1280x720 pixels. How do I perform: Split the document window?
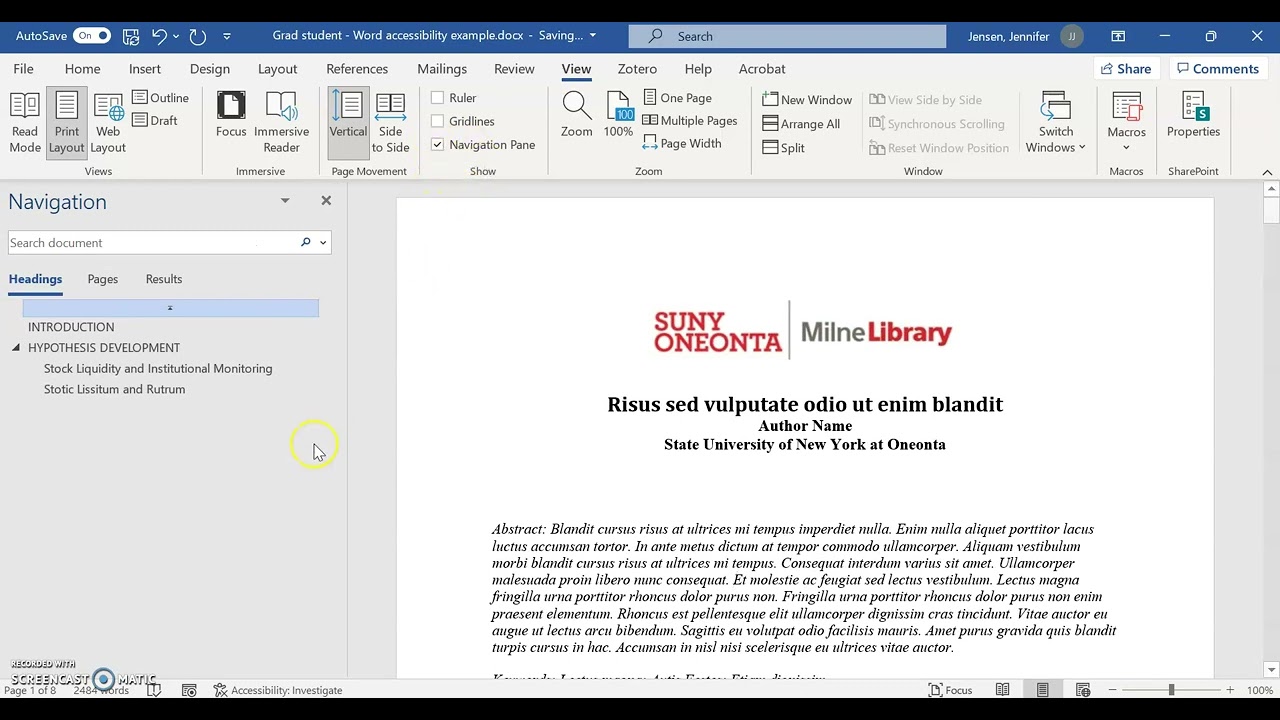783,148
